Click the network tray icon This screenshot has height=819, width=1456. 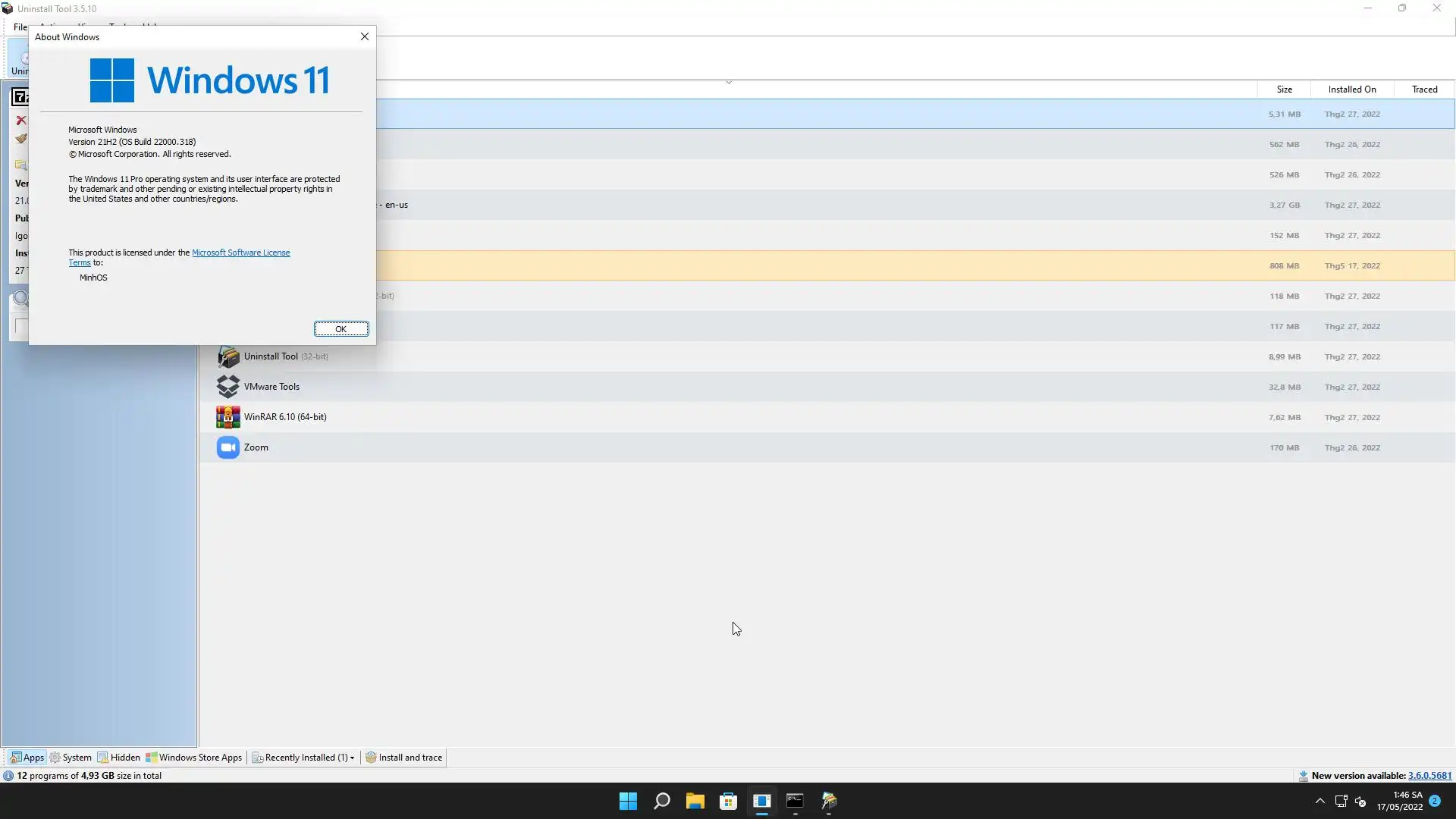[1341, 802]
